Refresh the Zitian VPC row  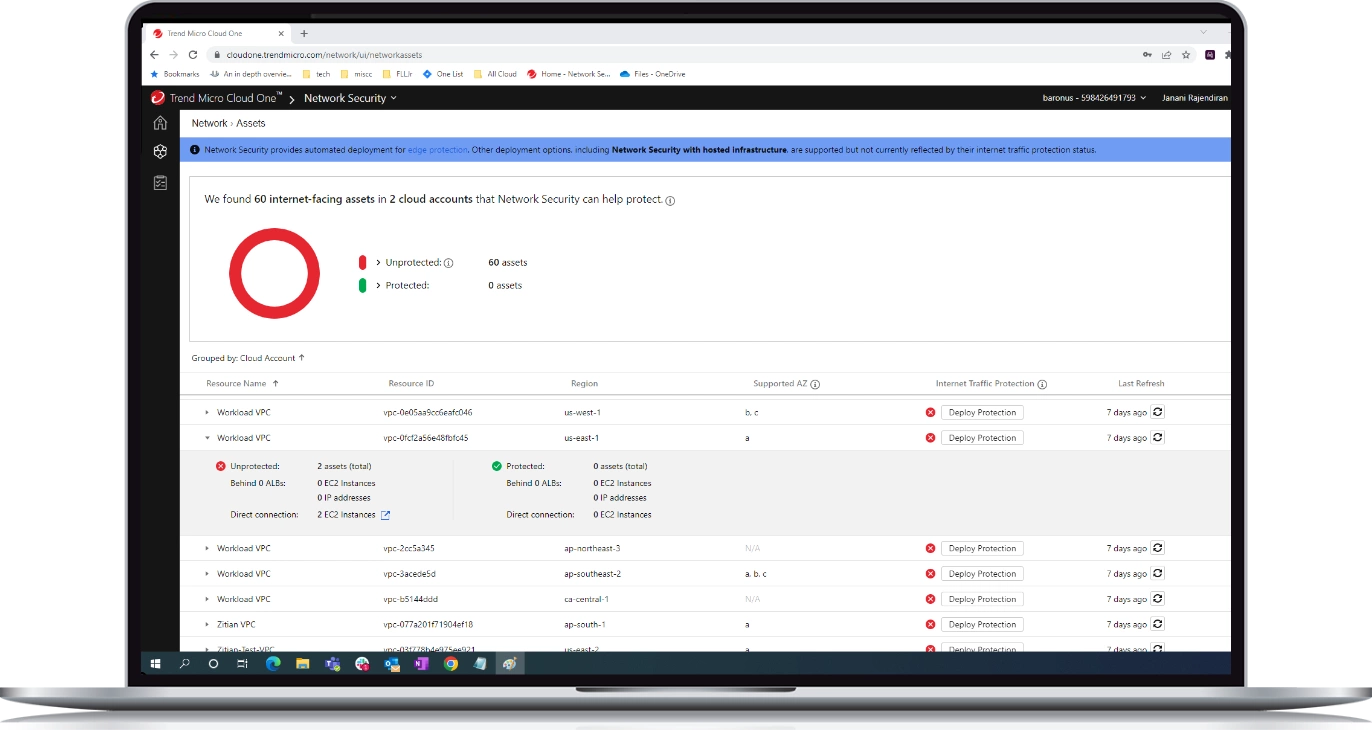pyautogui.click(x=1157, y=624)
